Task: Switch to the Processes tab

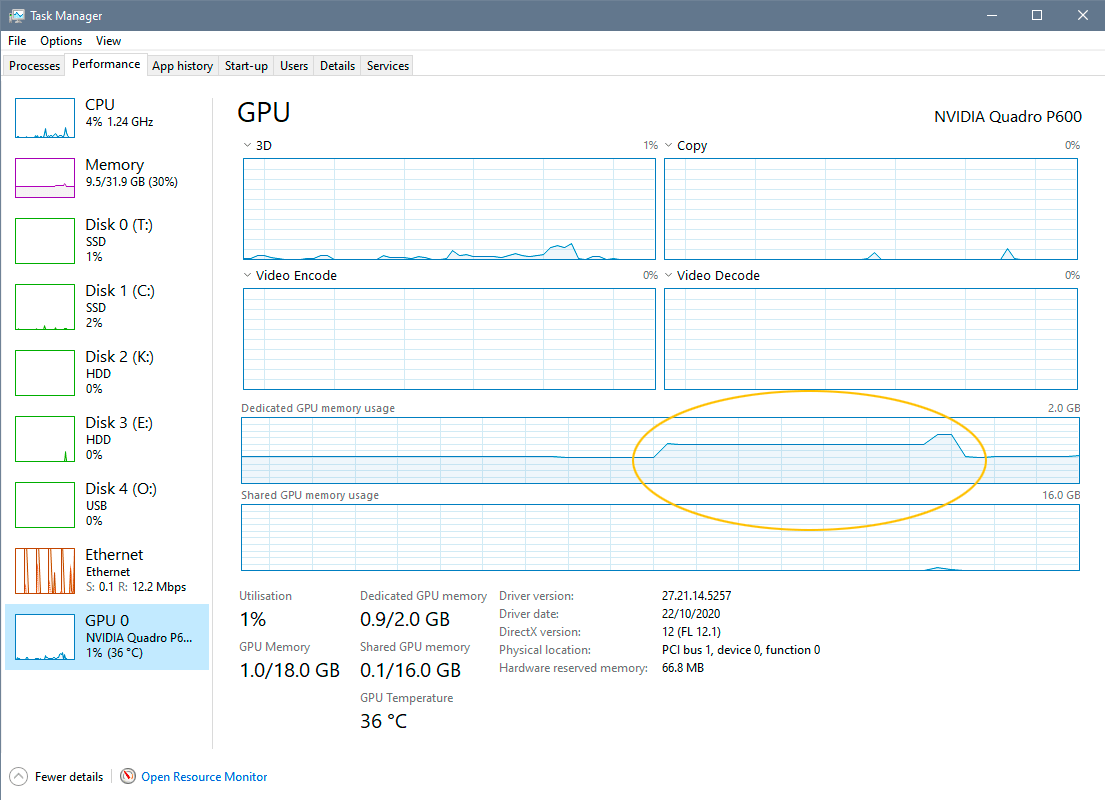Action: 35,66
